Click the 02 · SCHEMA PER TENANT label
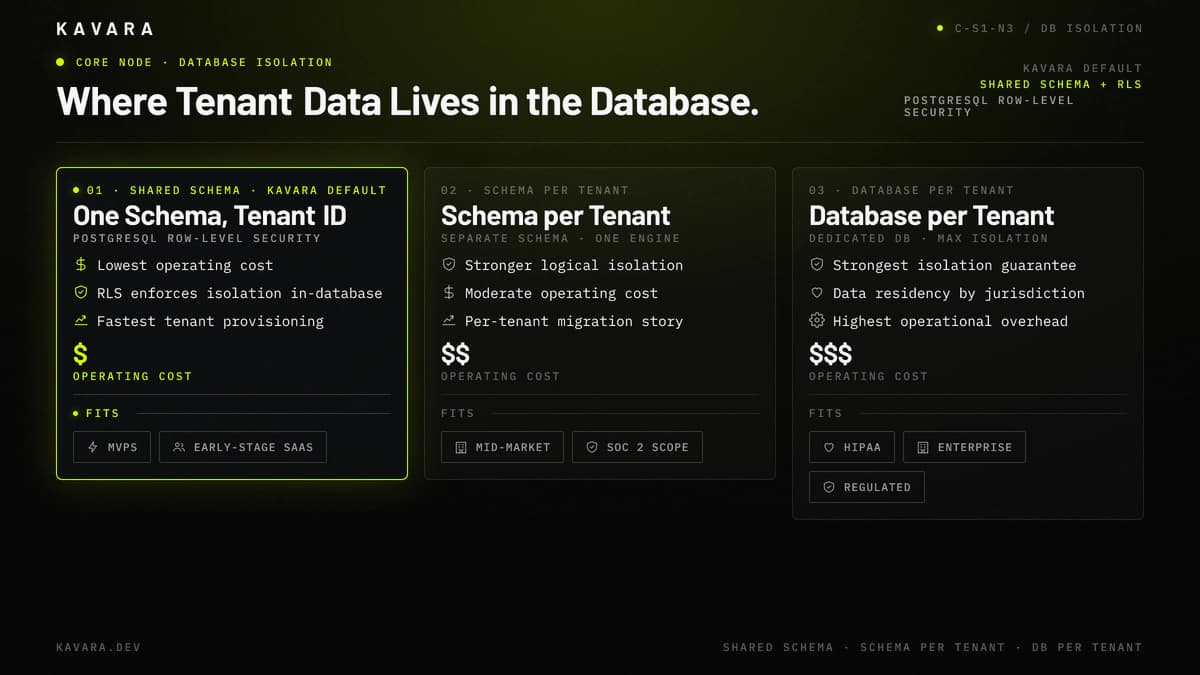The height and width of the screenshot is (675, 1200). coord(535,190)
